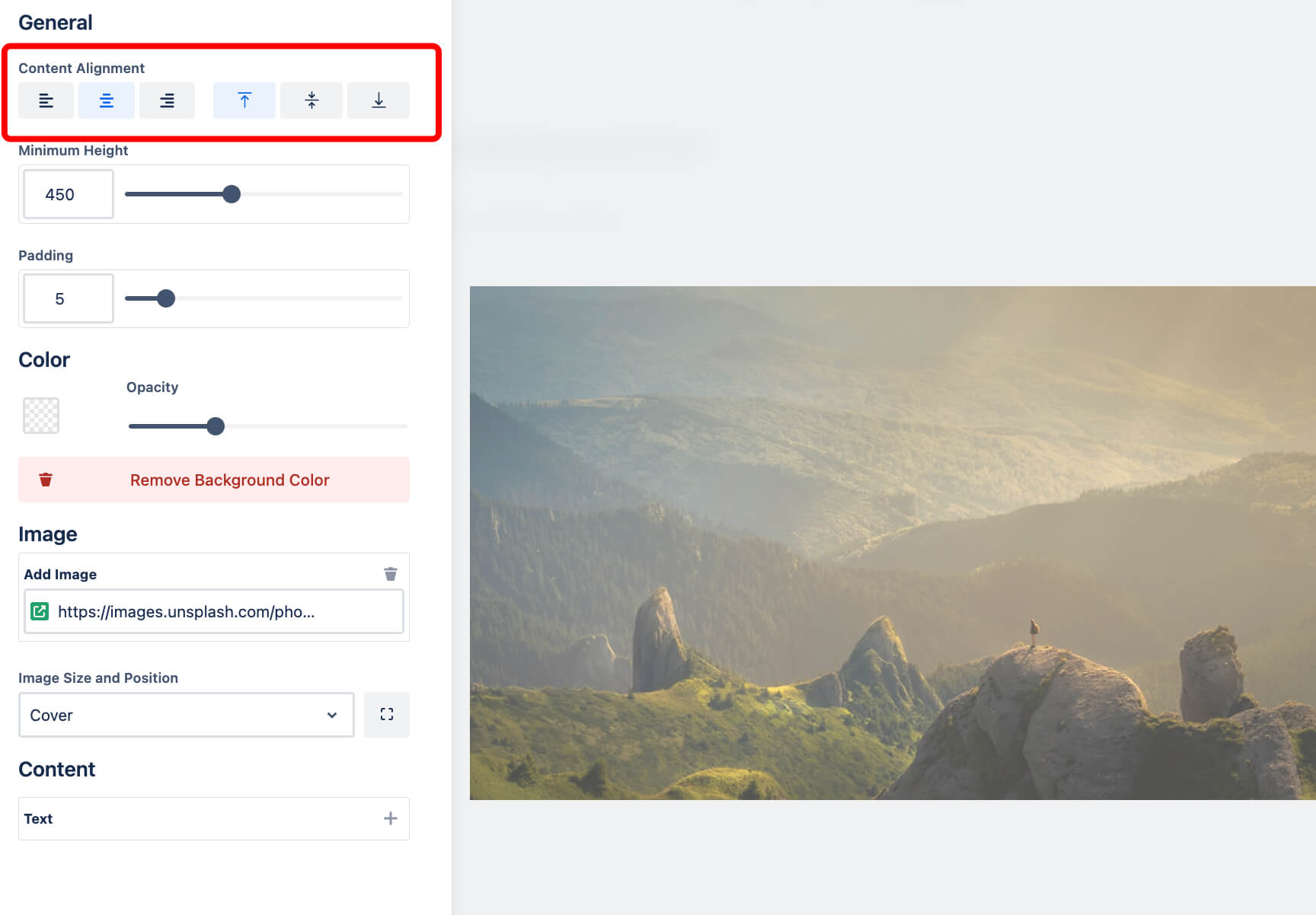Align content to the bottom
The width and height of the screenshot is (1316, 915).
(378, 100)
